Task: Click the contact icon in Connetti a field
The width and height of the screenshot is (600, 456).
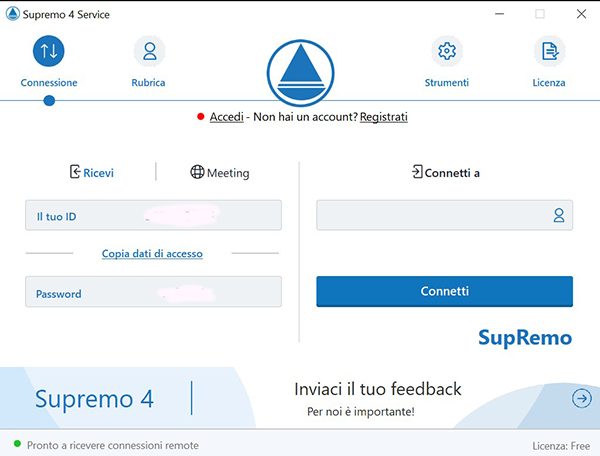Action: pyautogui.click(x=559, y=215)
